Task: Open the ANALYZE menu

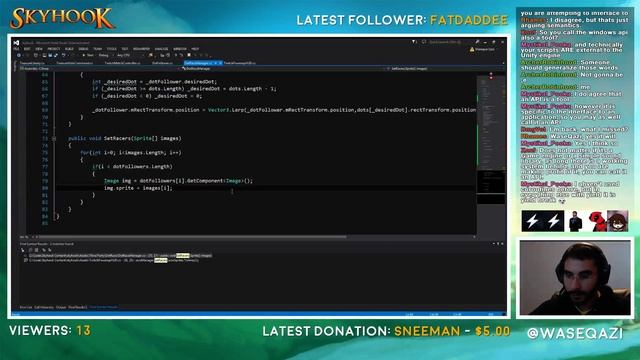Action: point(161,49)
